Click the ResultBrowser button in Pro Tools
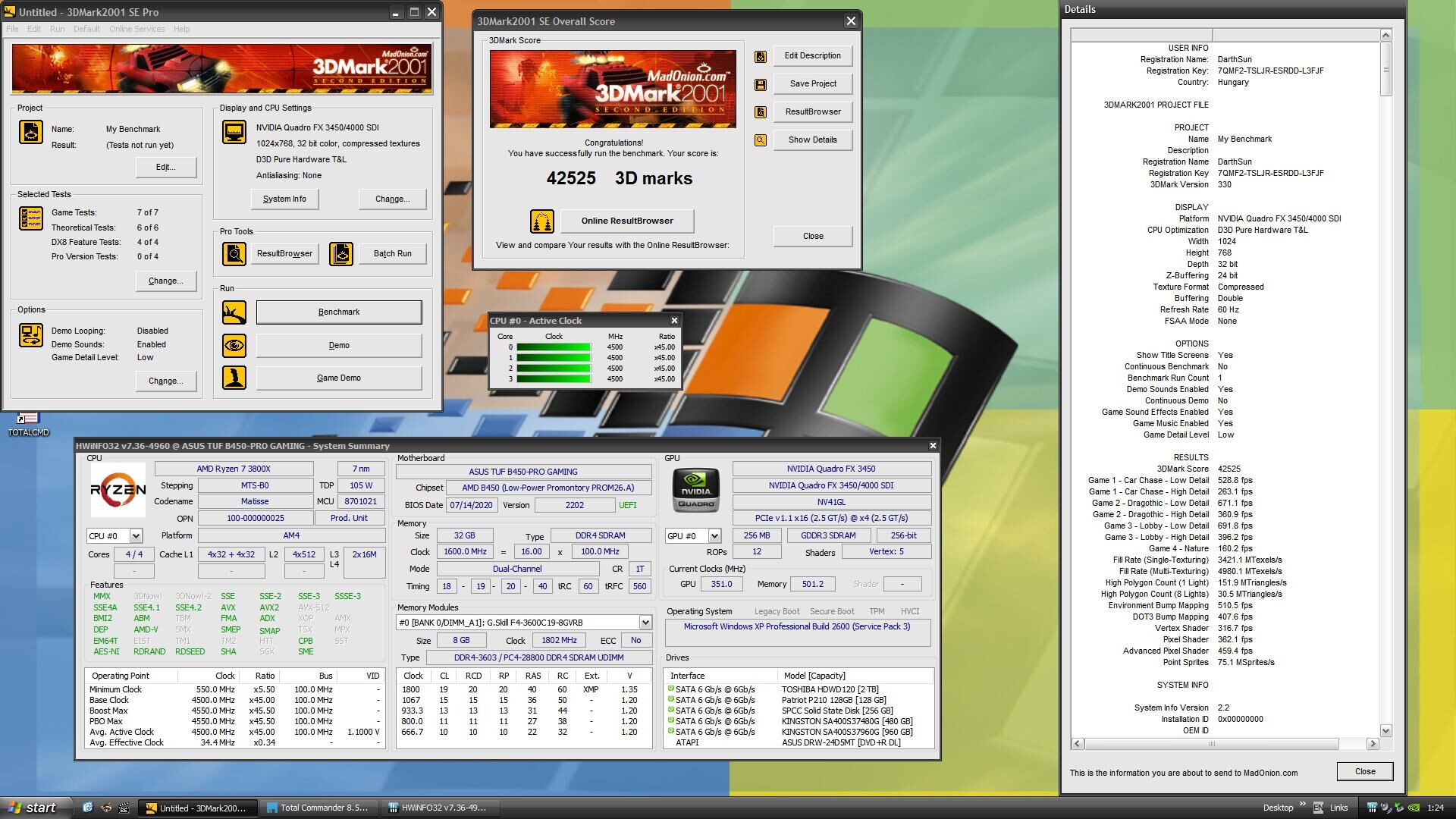Screen dimensions: 1456x819 (x=284, y=253)
